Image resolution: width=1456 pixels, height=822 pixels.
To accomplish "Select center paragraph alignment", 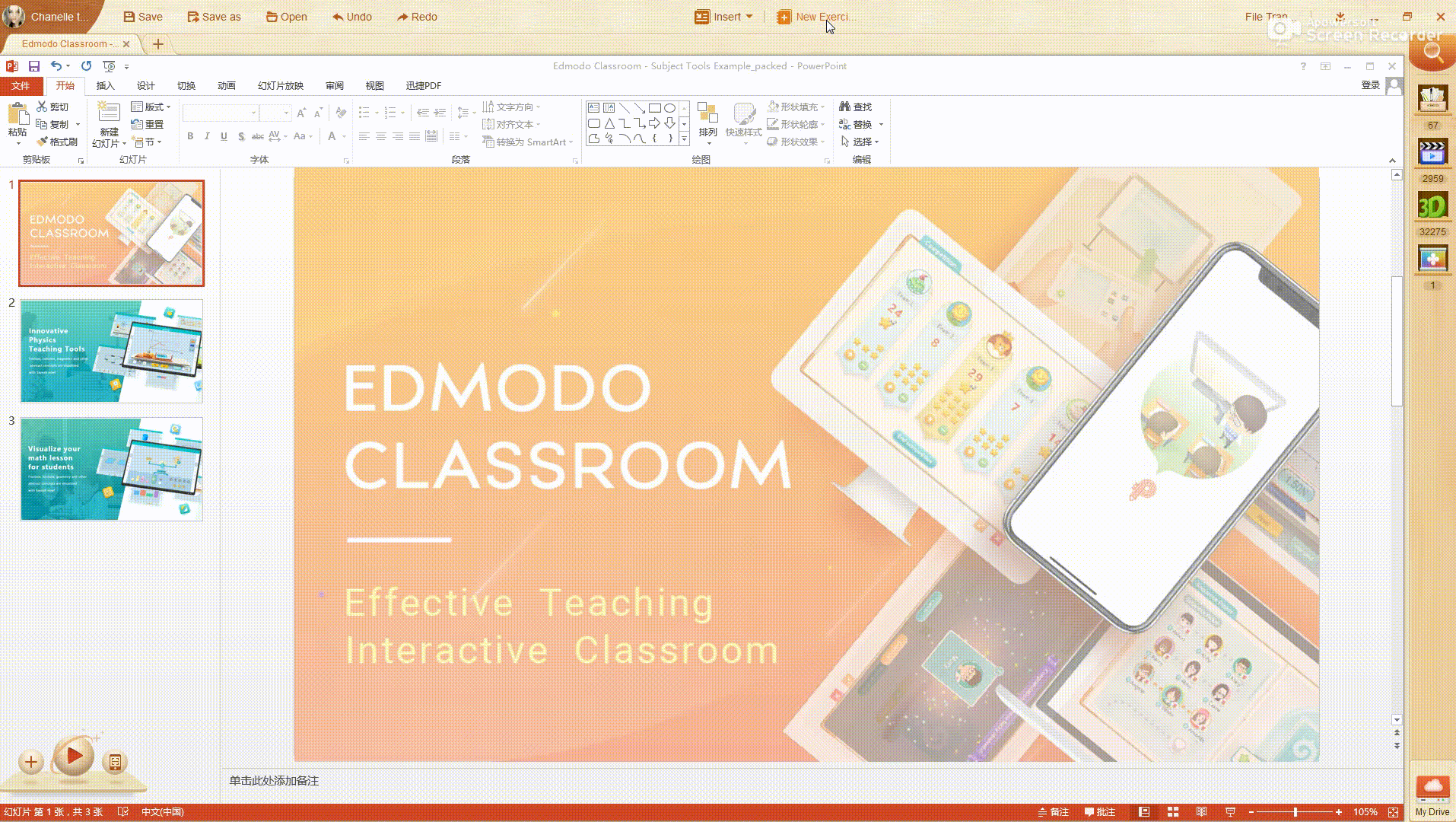I will (x=380, y=136).
